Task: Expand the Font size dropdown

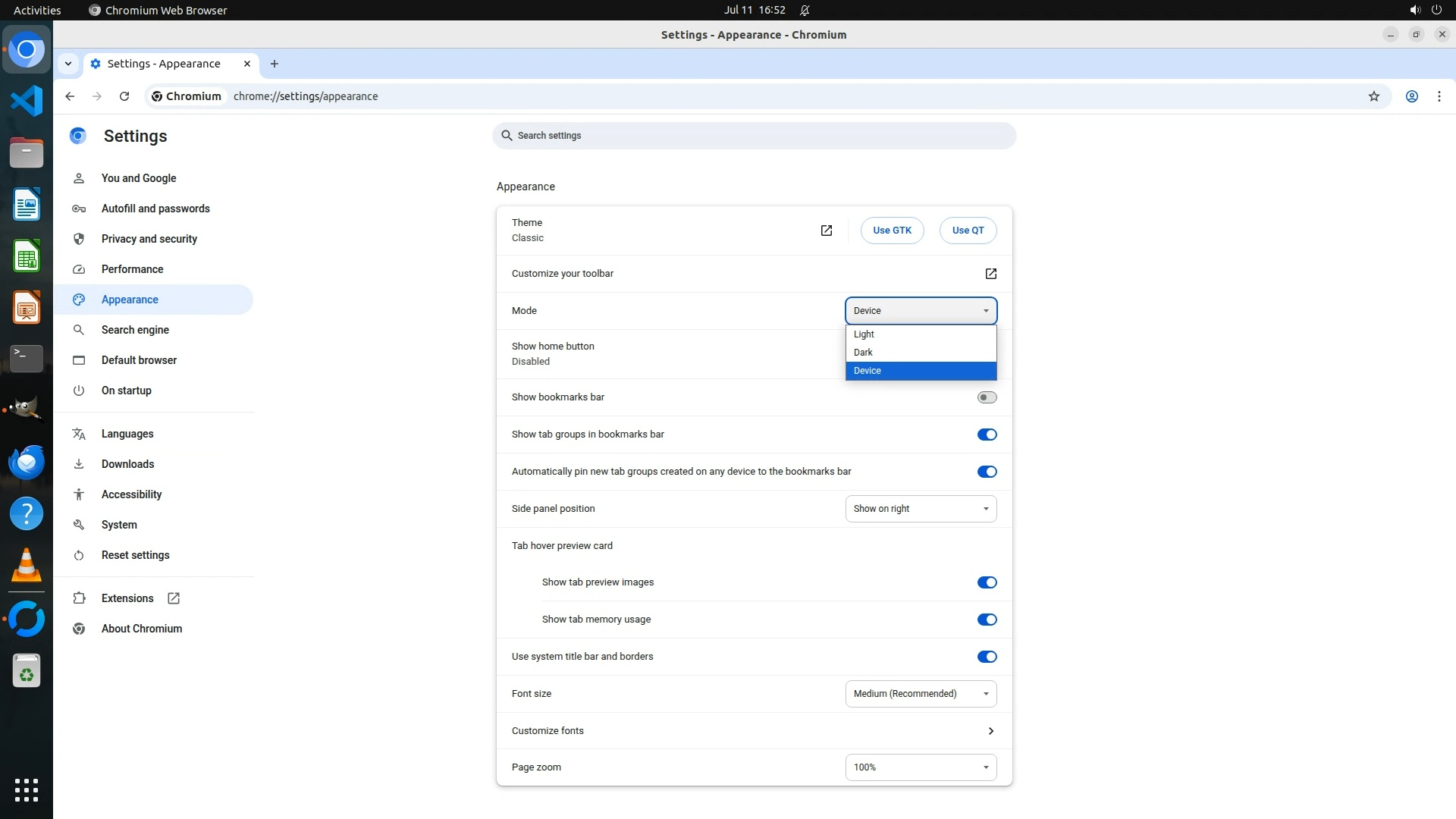Action: point(921,694)
